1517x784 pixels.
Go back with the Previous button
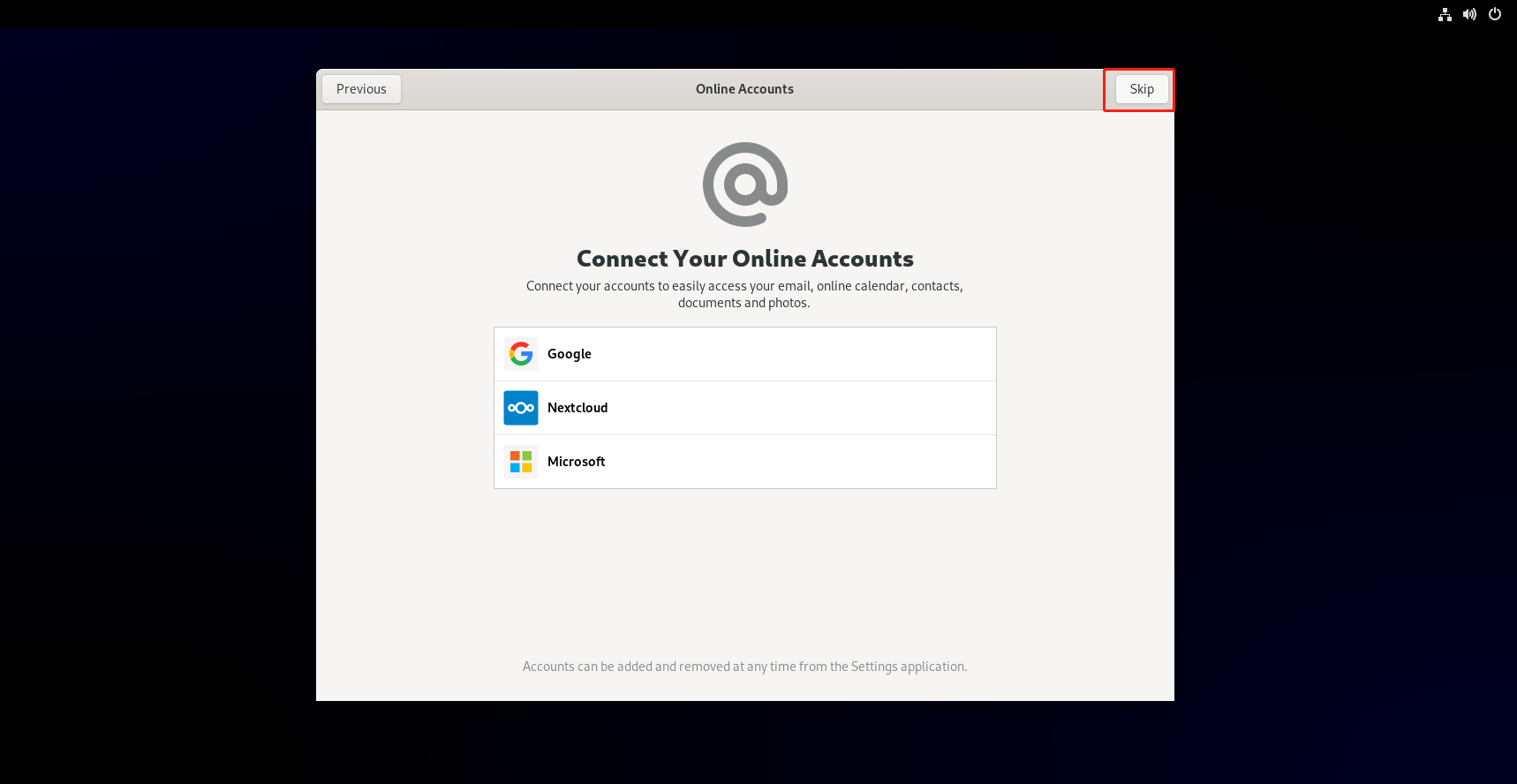[x=361, y=89]
